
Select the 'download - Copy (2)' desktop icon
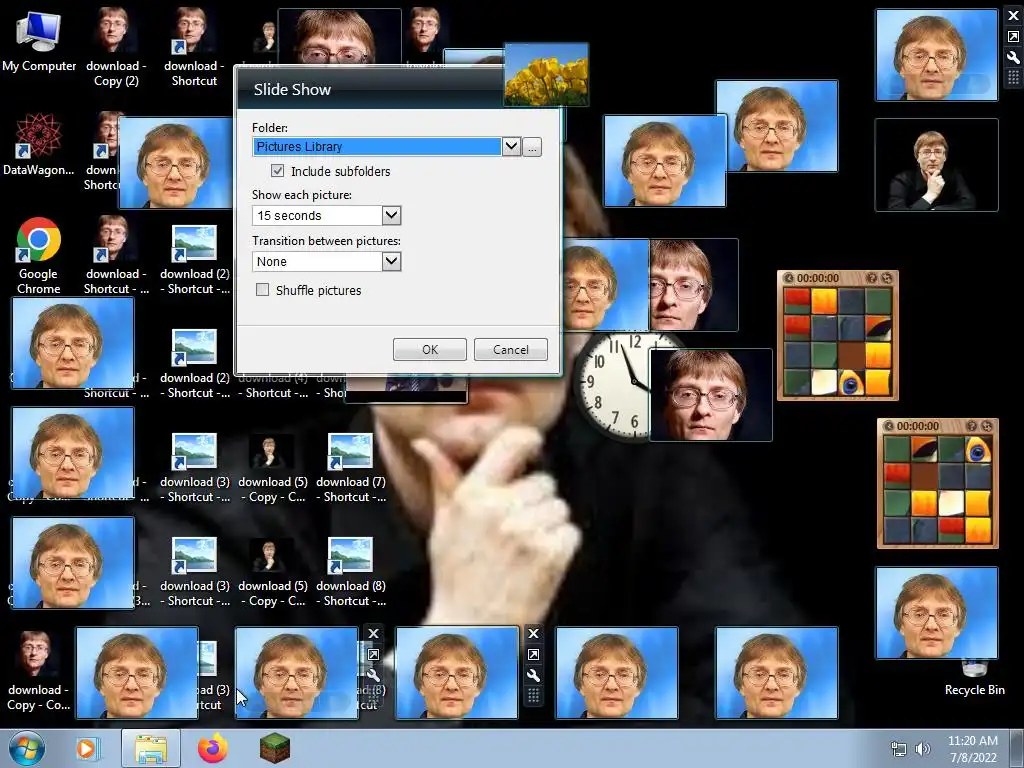coord(116,47)
